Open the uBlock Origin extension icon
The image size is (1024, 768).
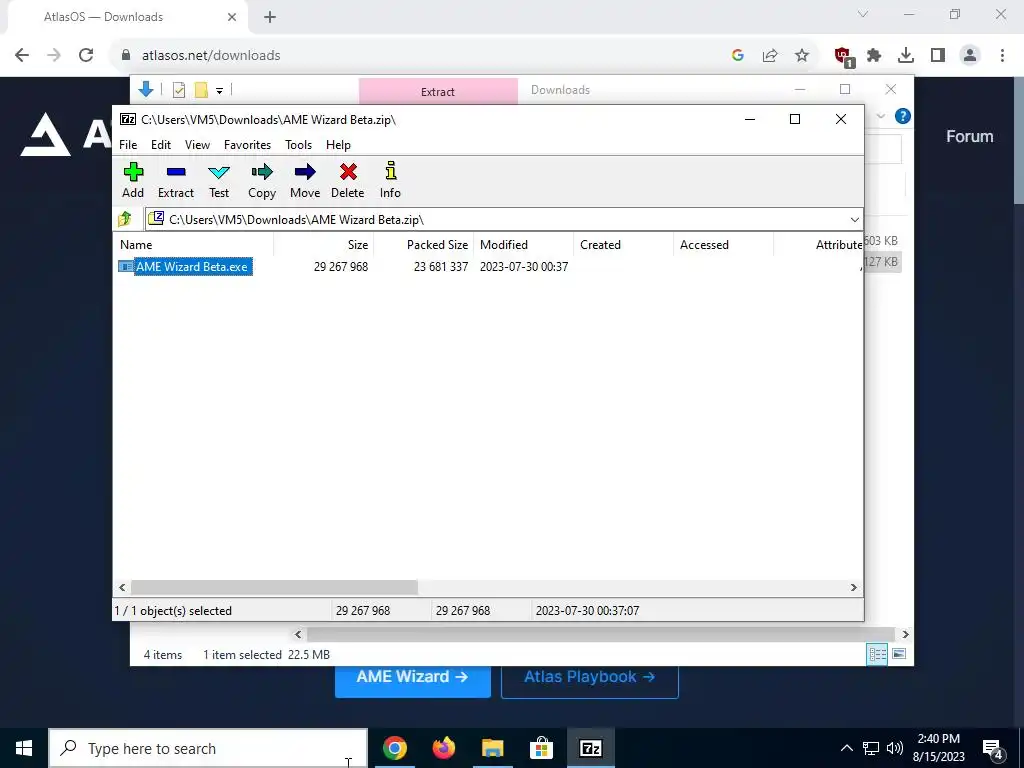843,56
